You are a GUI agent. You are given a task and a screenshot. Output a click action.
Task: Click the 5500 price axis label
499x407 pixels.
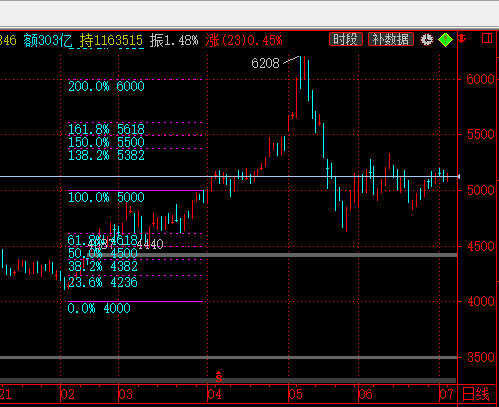click(x=480, y=135)
